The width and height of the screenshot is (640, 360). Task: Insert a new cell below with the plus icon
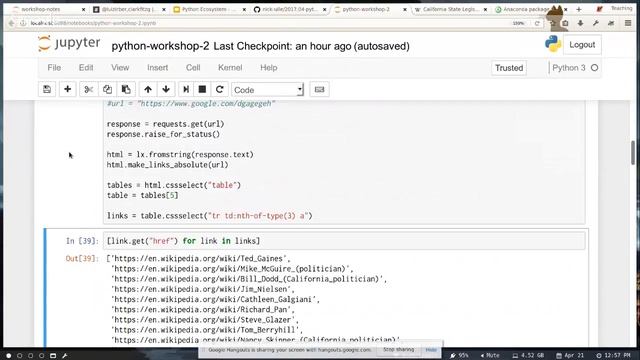click(x=67, y=89)
